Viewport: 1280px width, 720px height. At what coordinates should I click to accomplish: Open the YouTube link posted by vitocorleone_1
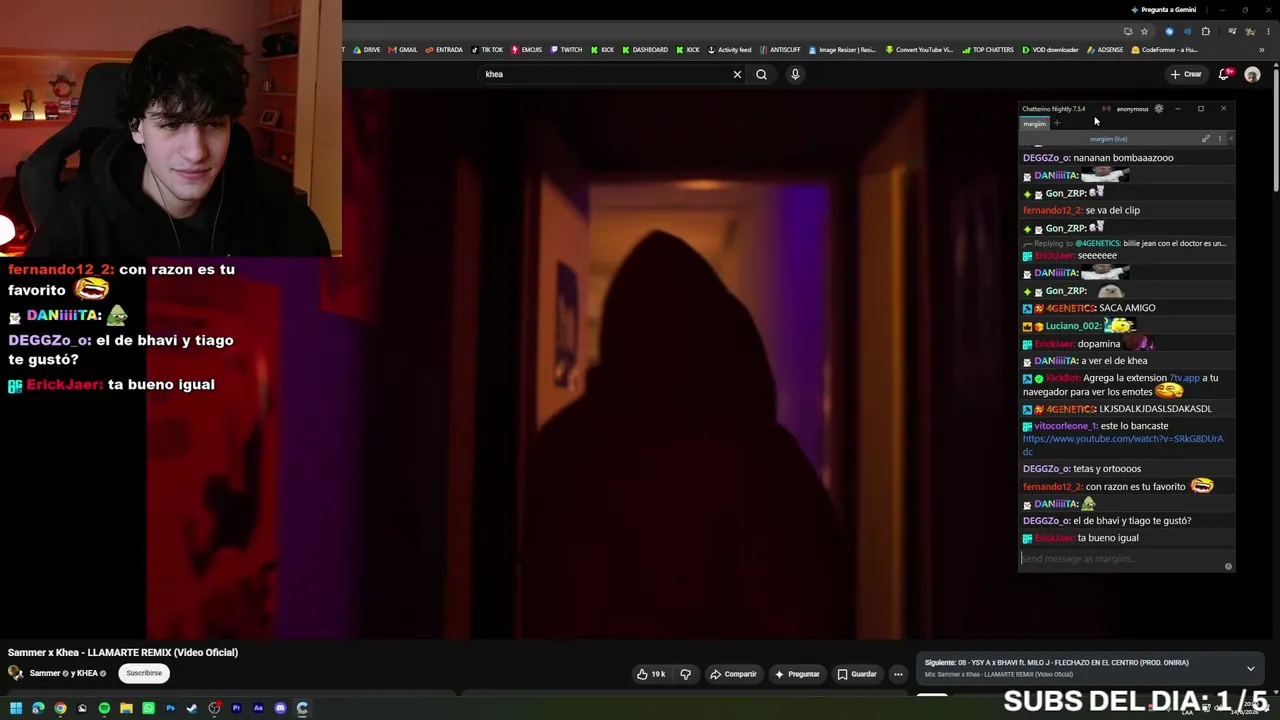(x=1123, y=445)
